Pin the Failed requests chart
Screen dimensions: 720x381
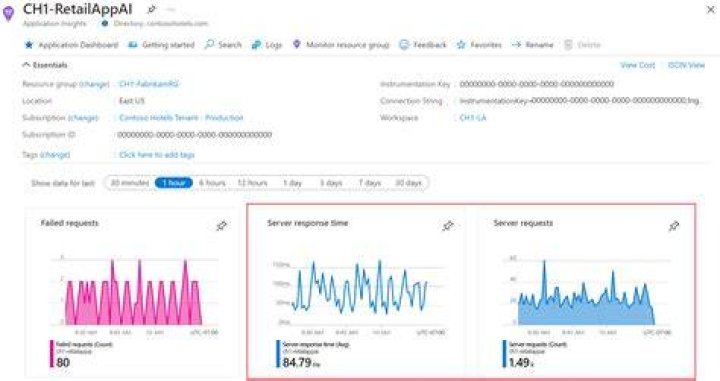pos(221,226)
